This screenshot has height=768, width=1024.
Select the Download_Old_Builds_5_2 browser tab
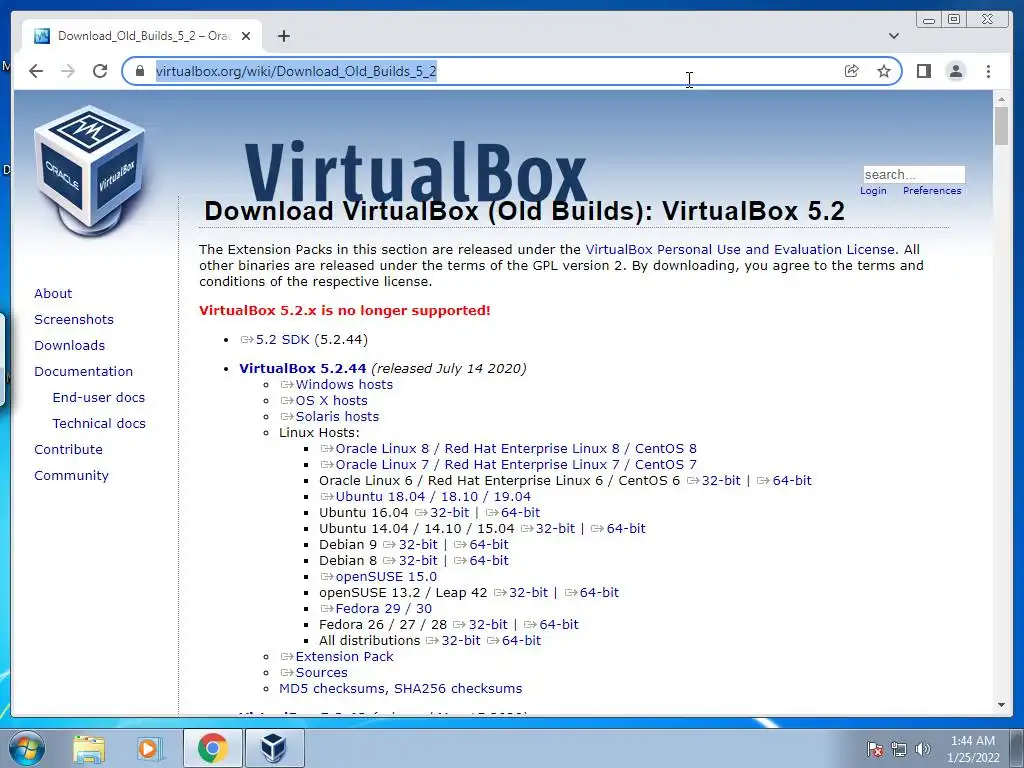(x=143, y=36)
